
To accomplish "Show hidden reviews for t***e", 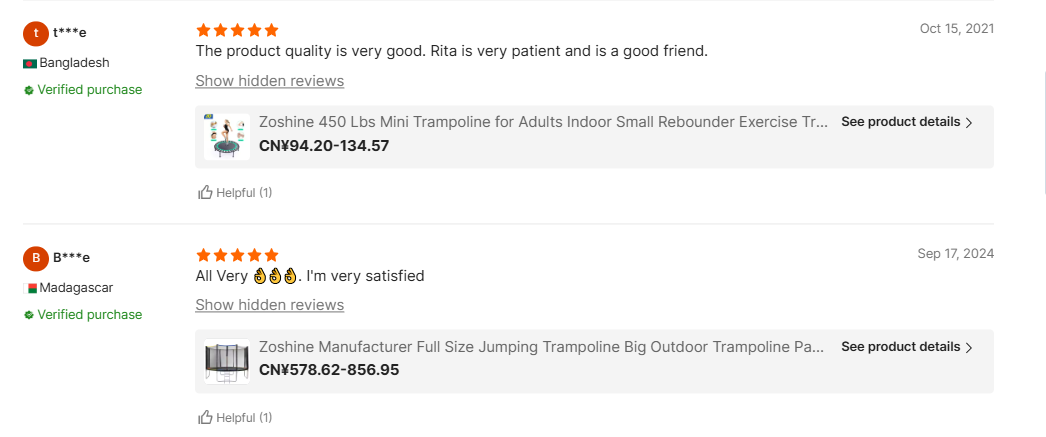I will [269, 81].
